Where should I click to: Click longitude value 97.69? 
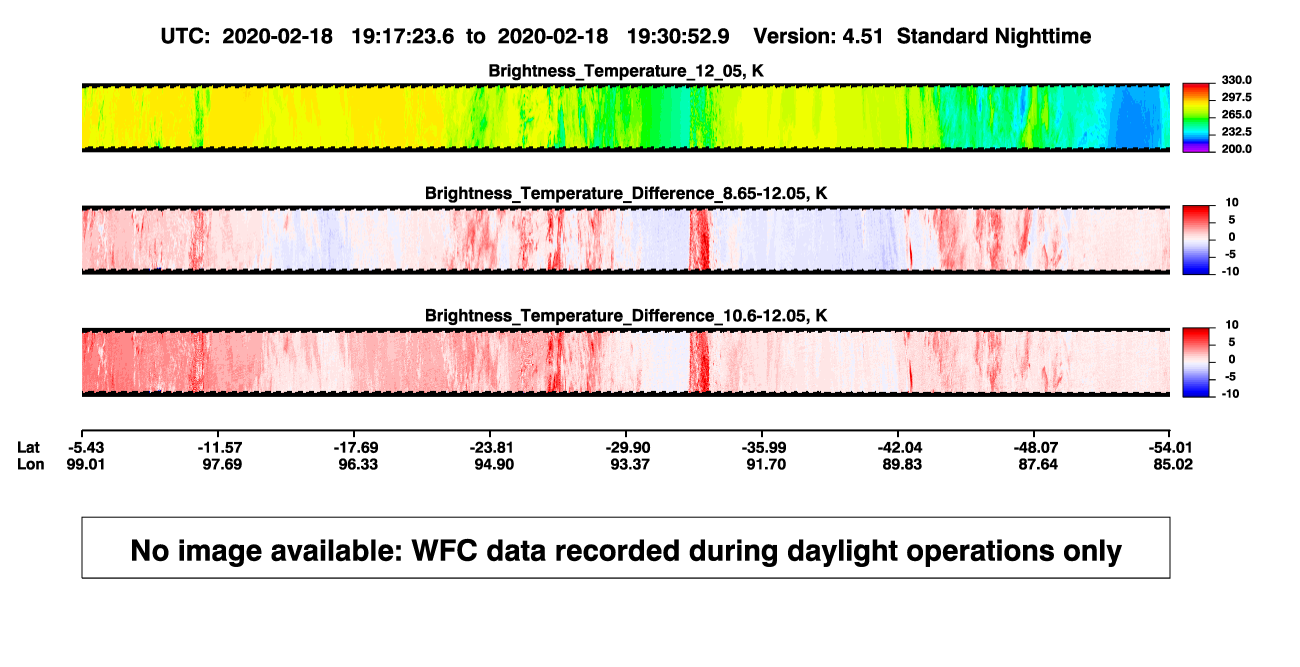(x=223, y=464)
